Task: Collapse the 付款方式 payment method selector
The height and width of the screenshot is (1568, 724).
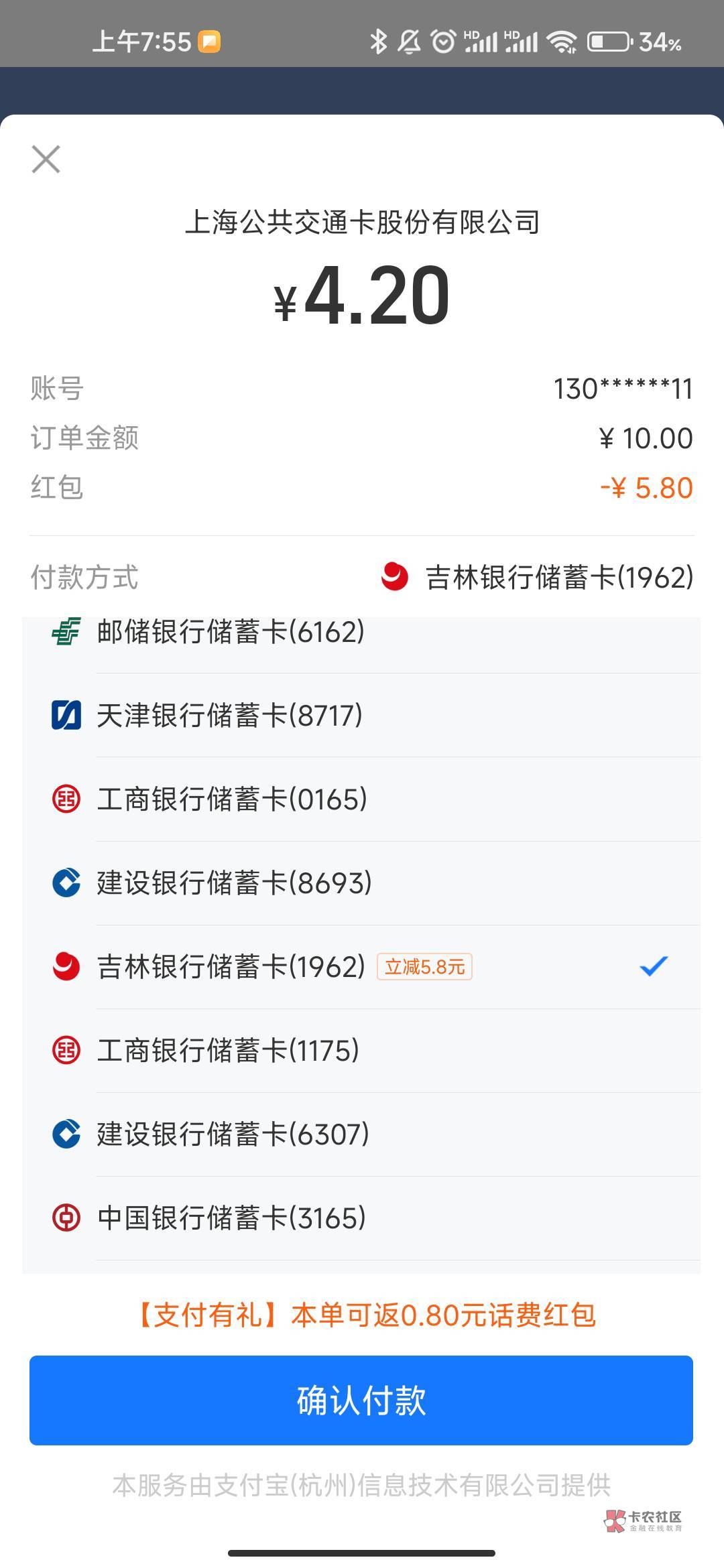Action: (x=84, y=577)
